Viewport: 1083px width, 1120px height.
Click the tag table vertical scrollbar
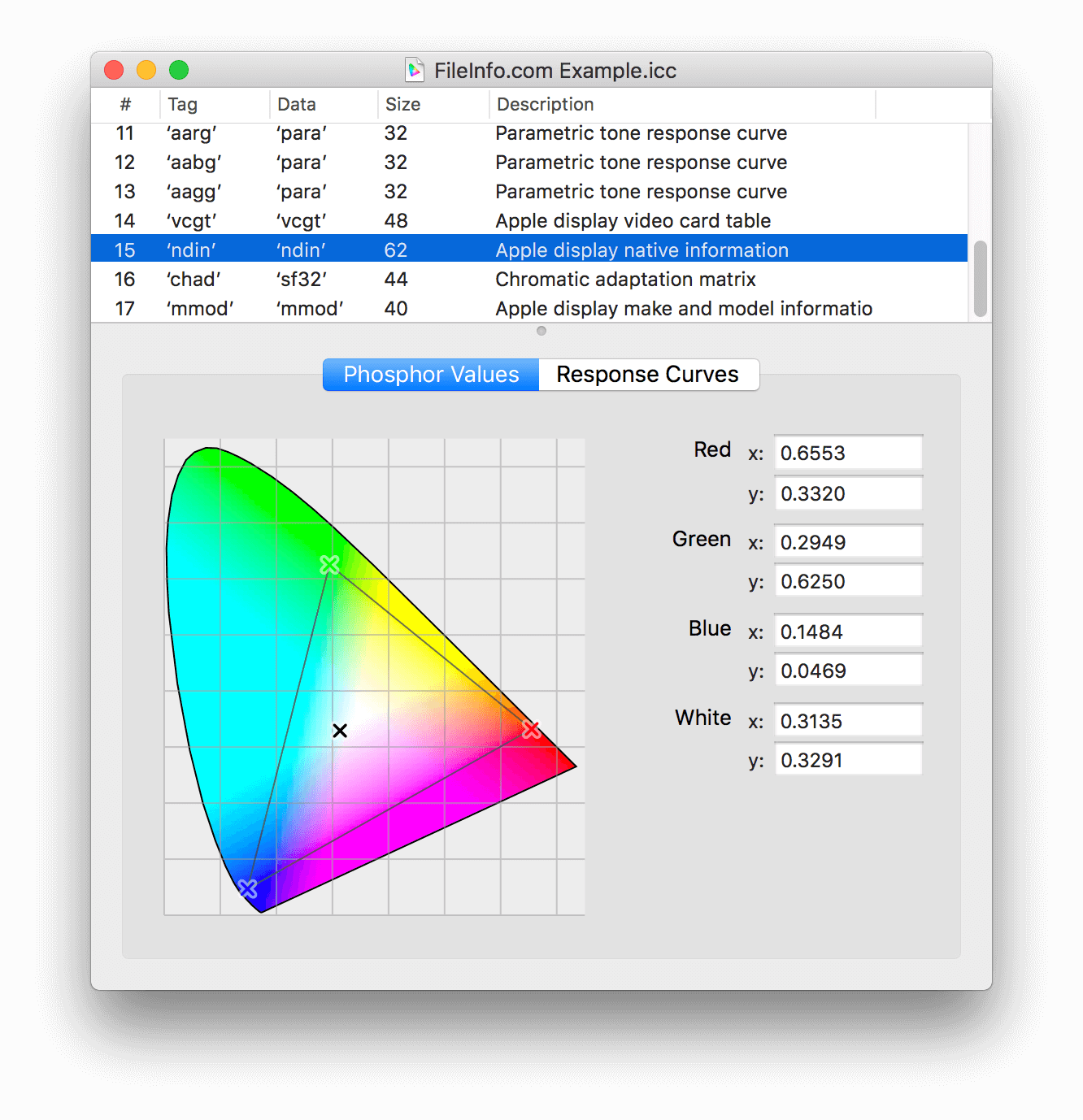click(x=980, y=279)
